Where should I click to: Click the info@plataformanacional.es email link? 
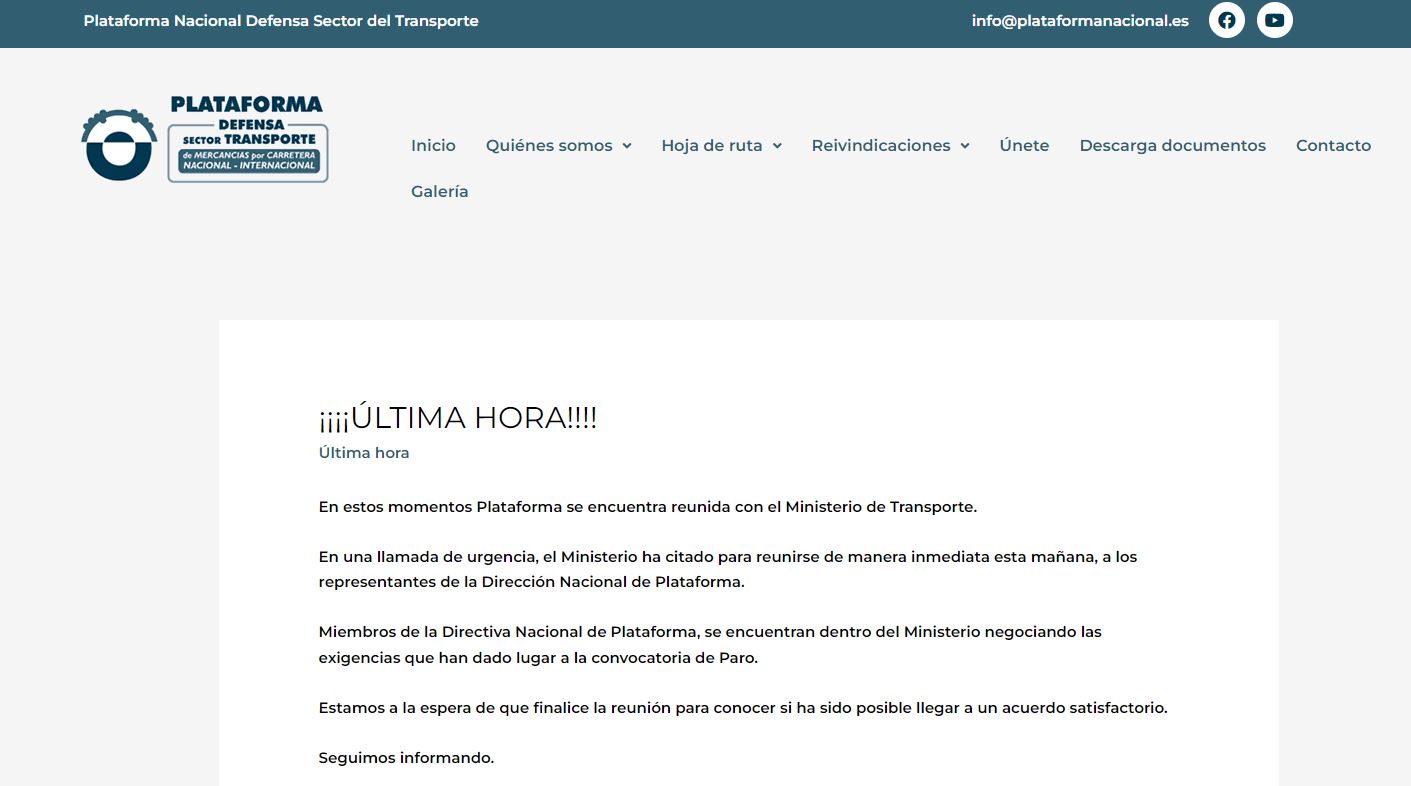(1080, 20)
